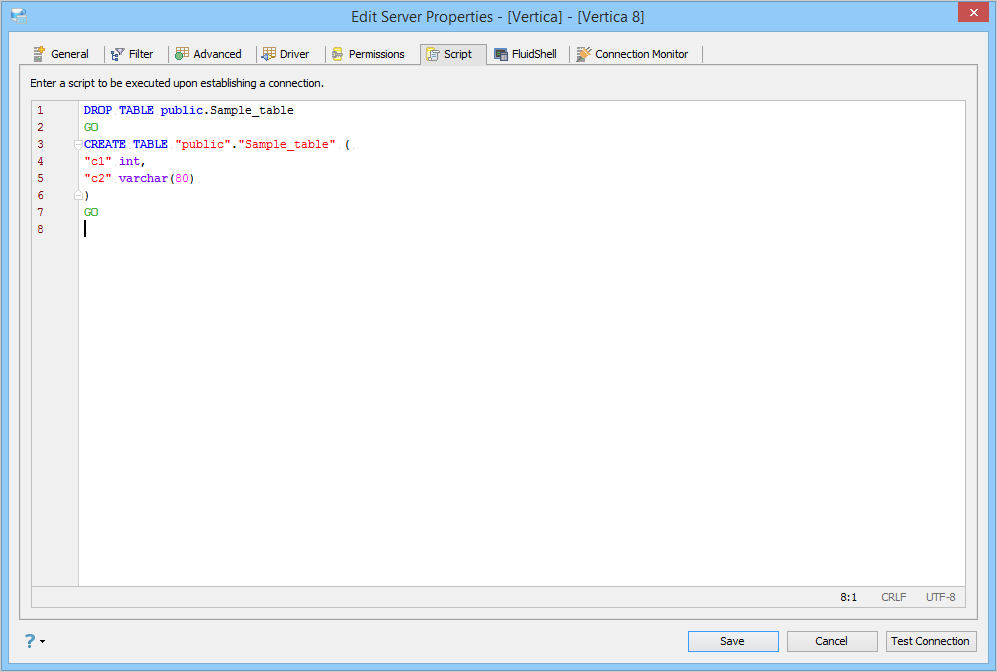Switch to the Filter tab
The width and height of the screenshot is (997, 672).
(132, 54)
